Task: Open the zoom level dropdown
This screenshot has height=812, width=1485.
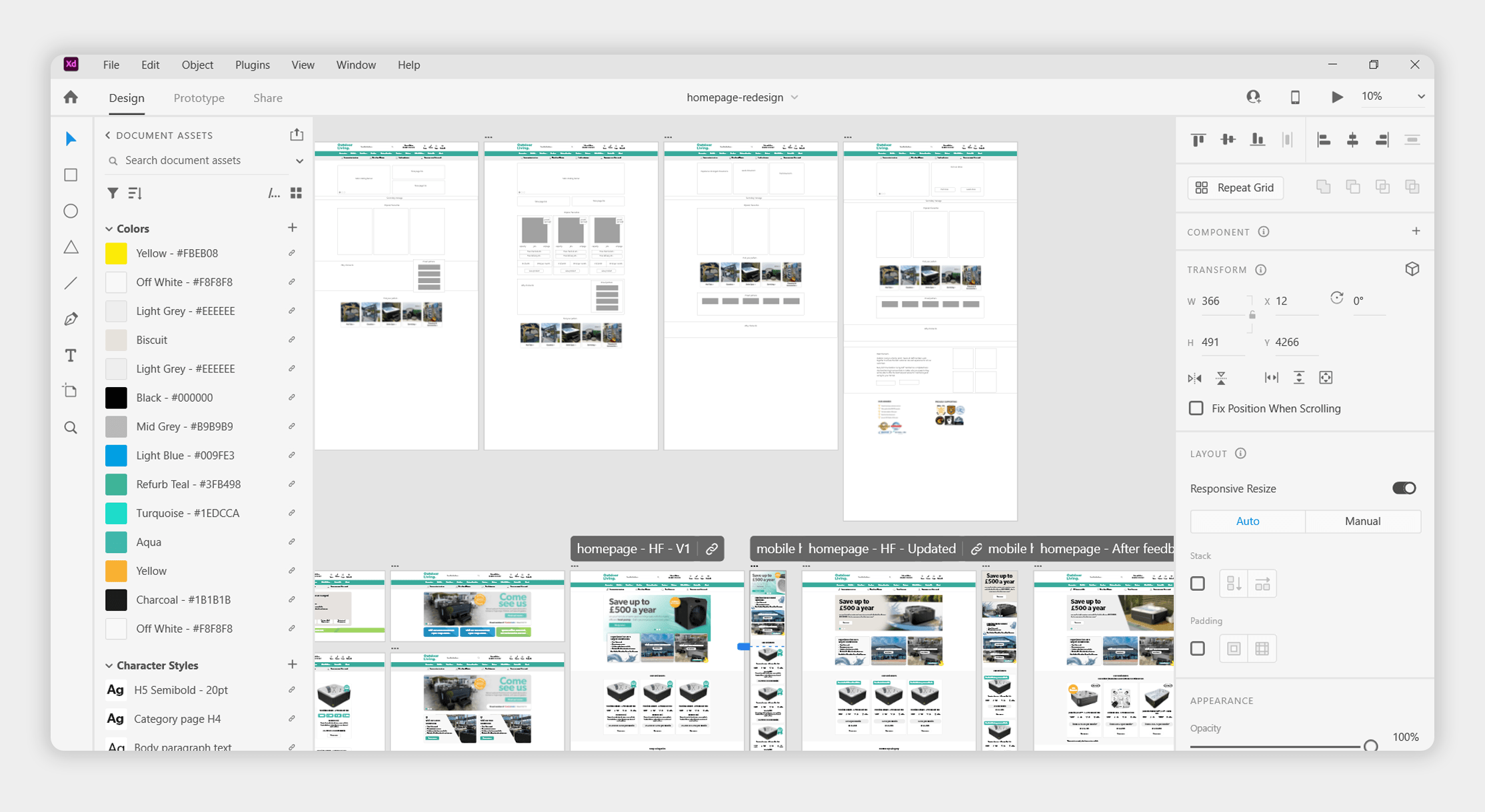Action: [1420, 97]
